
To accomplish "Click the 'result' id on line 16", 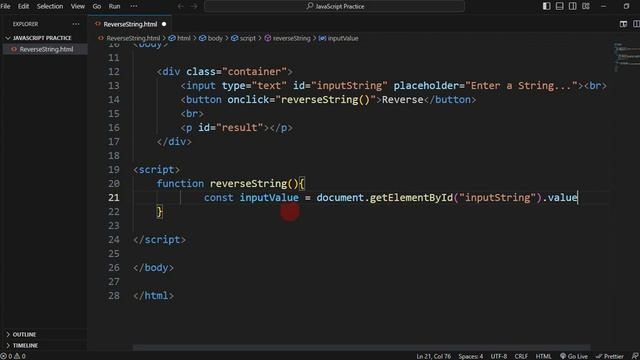I will (x=240, y=127).
